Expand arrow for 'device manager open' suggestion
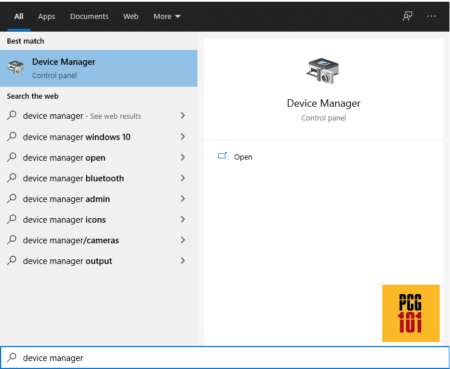This screenshot has width=450, height=369. pos(183,157)
